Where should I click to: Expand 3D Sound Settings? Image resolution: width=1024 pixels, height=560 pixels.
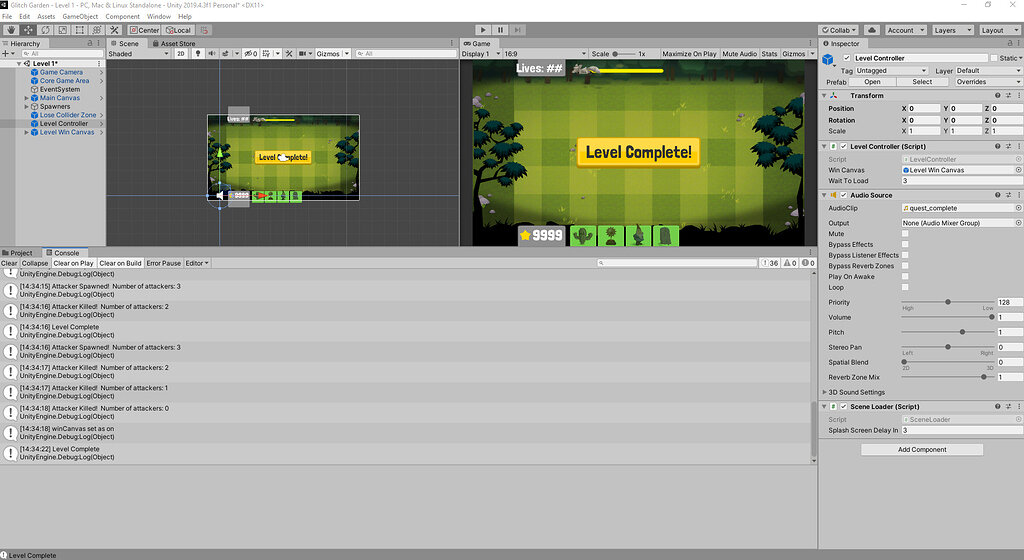[824, 392]
